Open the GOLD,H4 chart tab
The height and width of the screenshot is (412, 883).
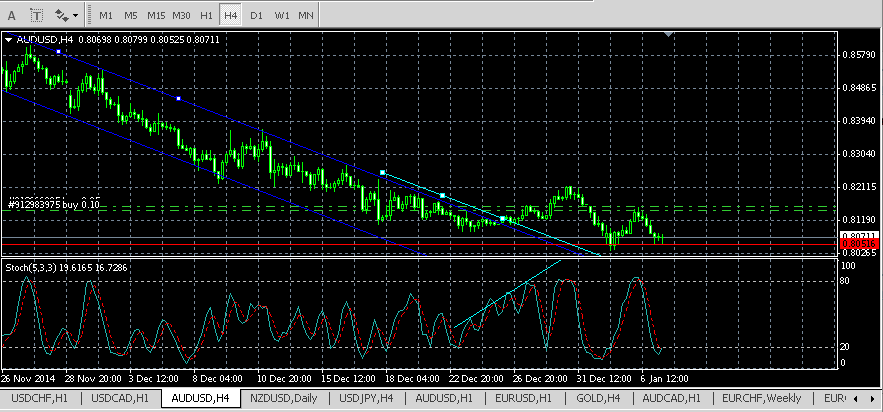[598, 398]
